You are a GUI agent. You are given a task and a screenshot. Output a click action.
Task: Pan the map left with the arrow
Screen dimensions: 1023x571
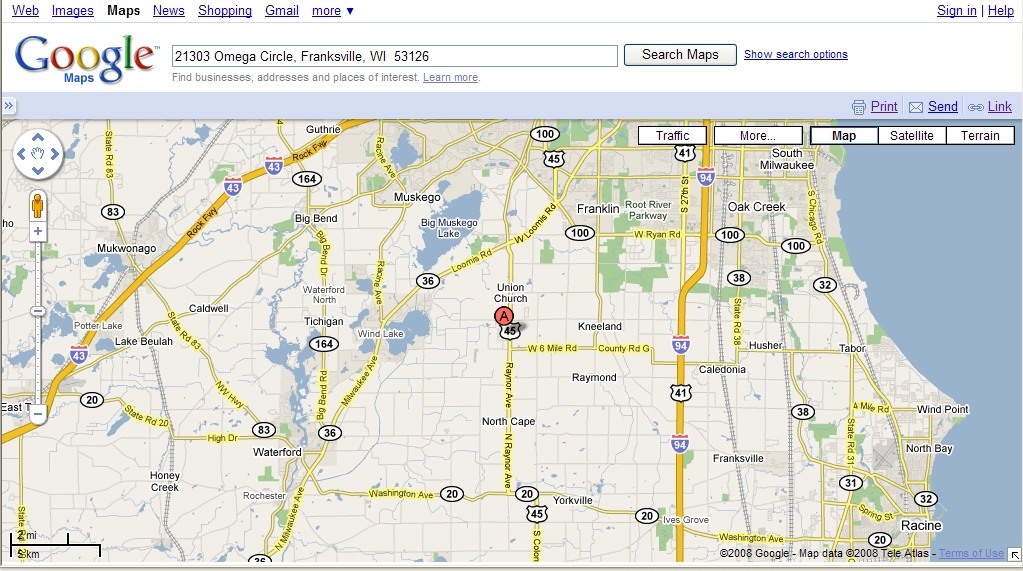point(22,154)
